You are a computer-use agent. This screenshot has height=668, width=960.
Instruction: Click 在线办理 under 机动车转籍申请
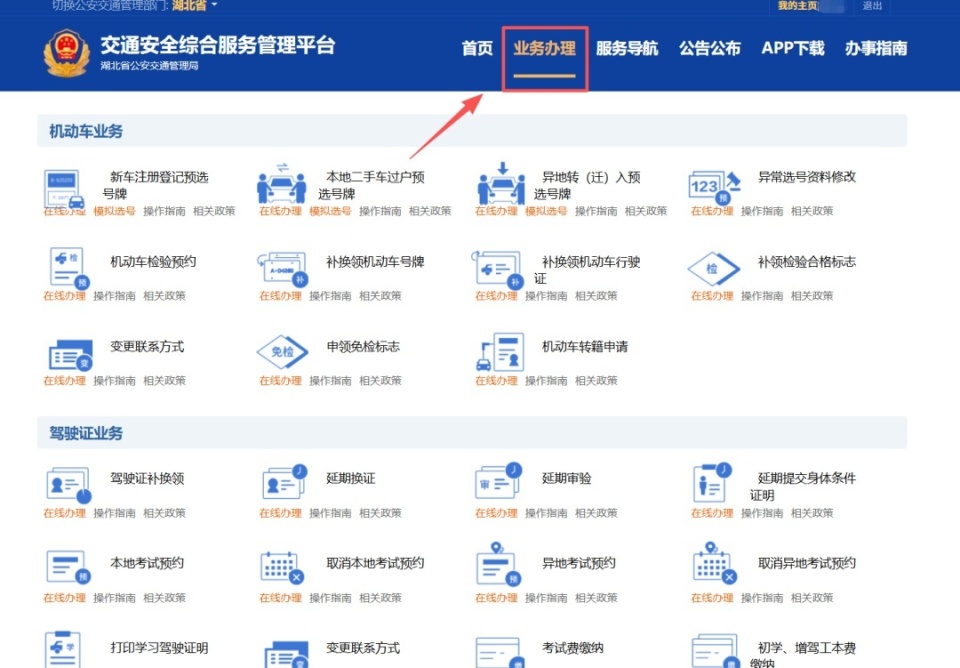click(x=497, y=381)
